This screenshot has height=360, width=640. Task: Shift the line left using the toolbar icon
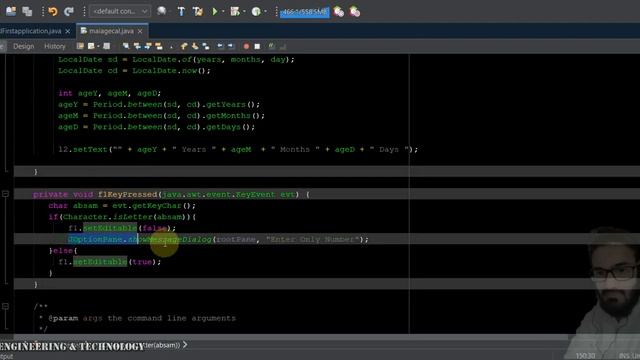point(220,46)
